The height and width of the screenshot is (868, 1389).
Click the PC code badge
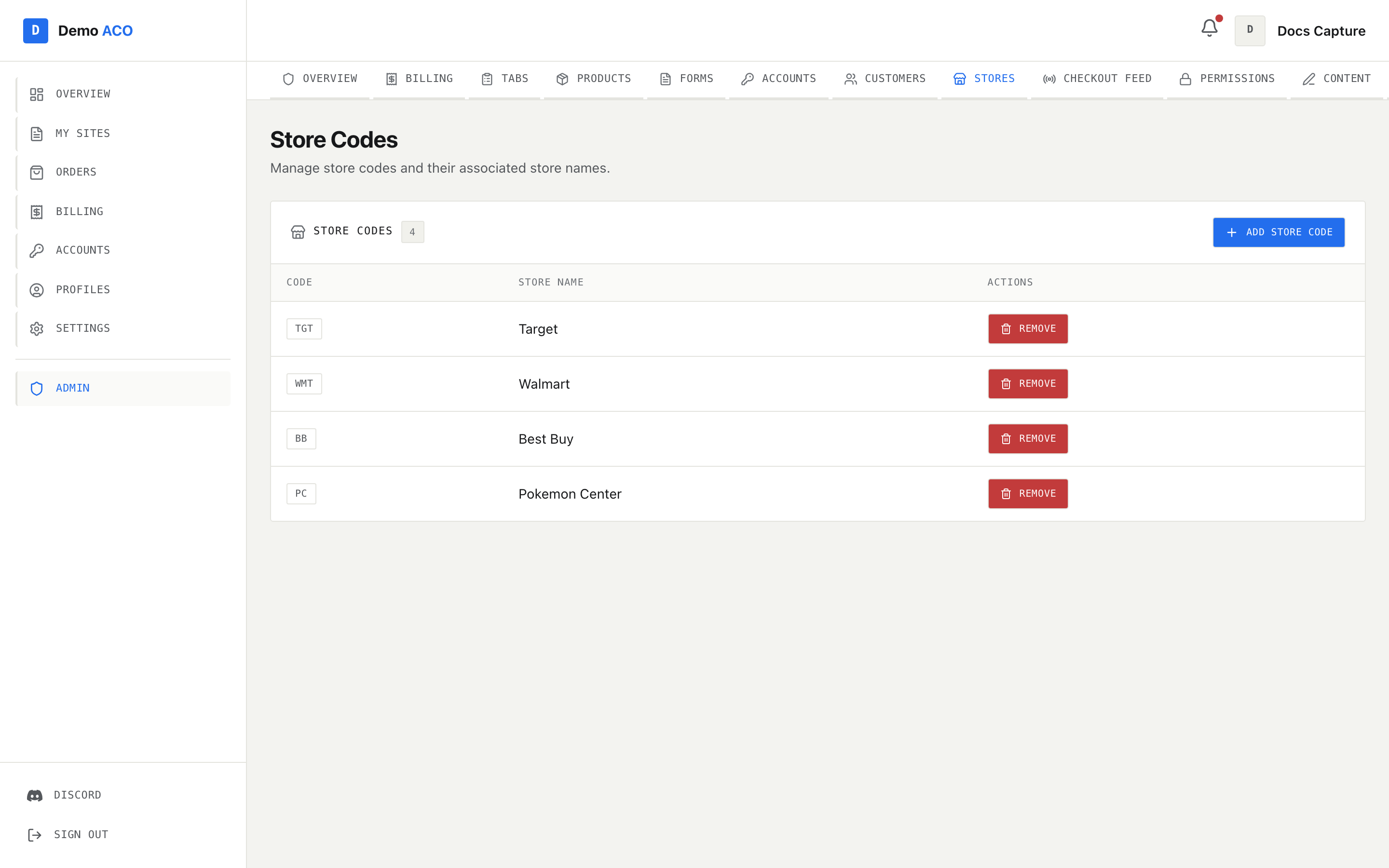pos(301,494)
